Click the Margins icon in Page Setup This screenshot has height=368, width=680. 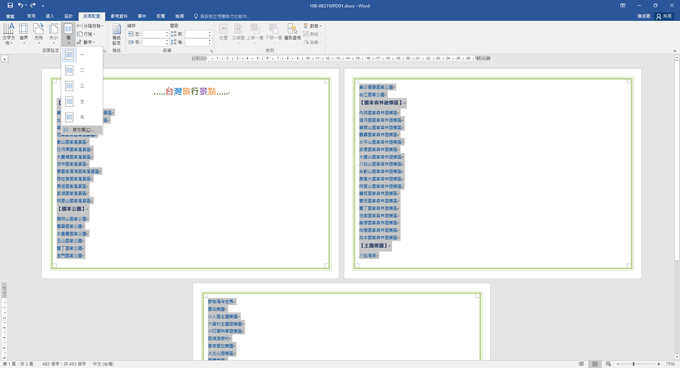23,34
